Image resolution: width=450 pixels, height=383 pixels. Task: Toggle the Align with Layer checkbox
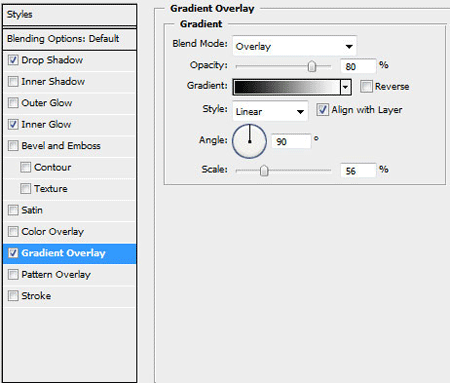pos(322,110)
